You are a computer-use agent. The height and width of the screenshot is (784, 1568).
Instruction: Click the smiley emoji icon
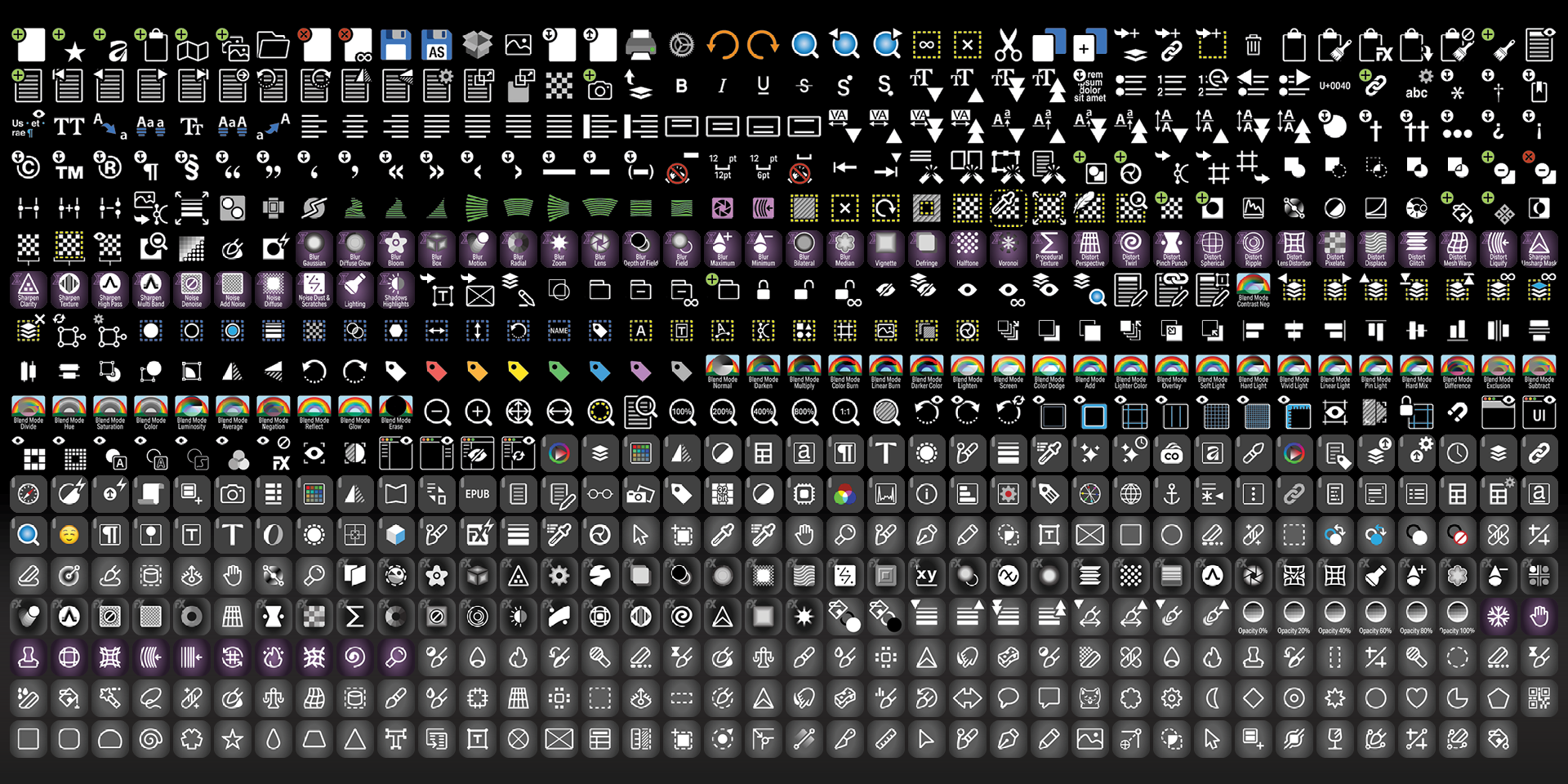(69, 535)
